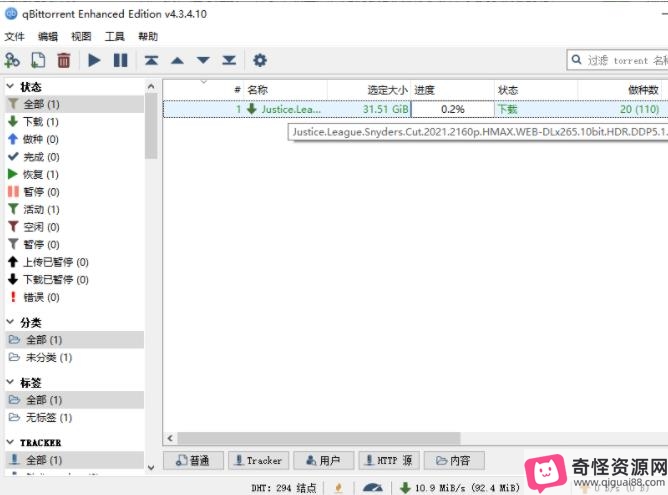Sort by the 选定大小 column header
668x495 pixels.
point(369,90)
